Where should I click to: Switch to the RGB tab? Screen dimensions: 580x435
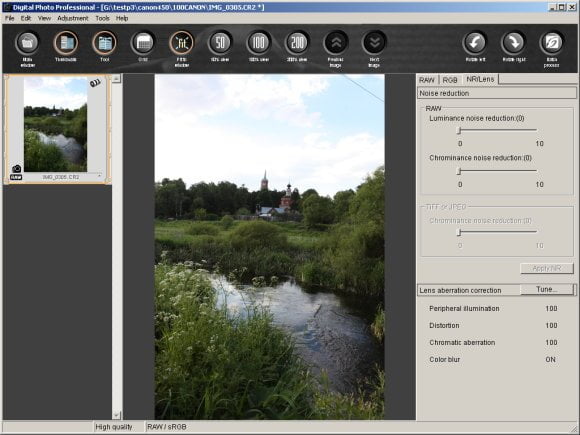pyautogui.click(x=450, y=80)
